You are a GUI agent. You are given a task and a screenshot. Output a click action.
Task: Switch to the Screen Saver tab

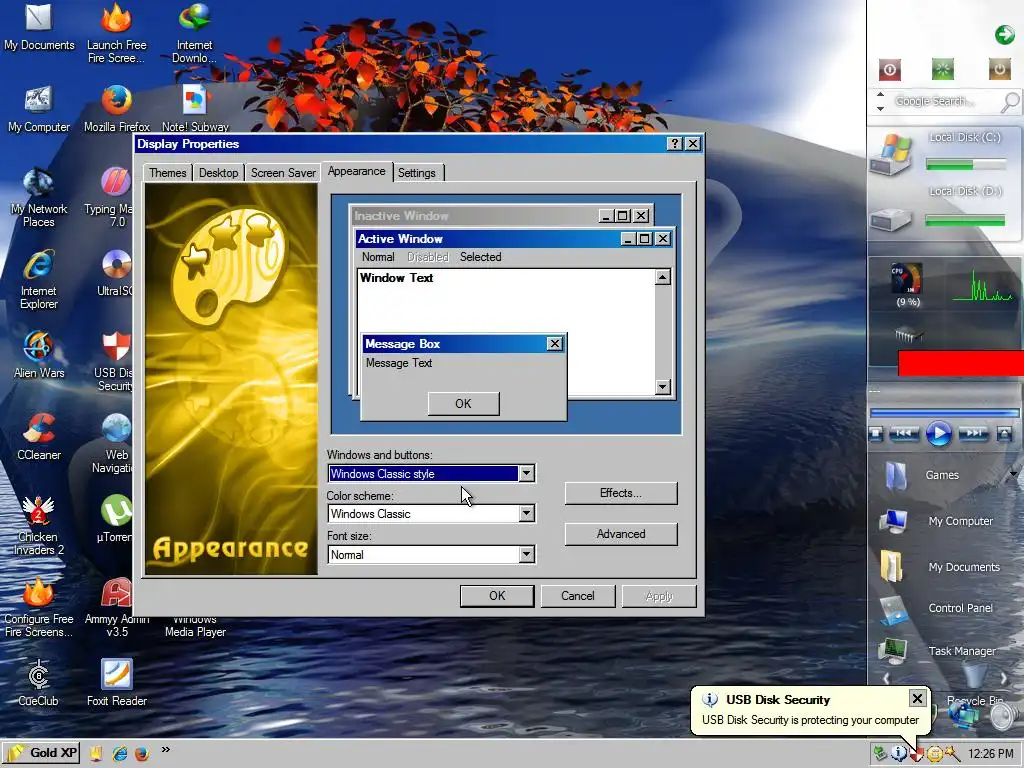click(283, 172)
